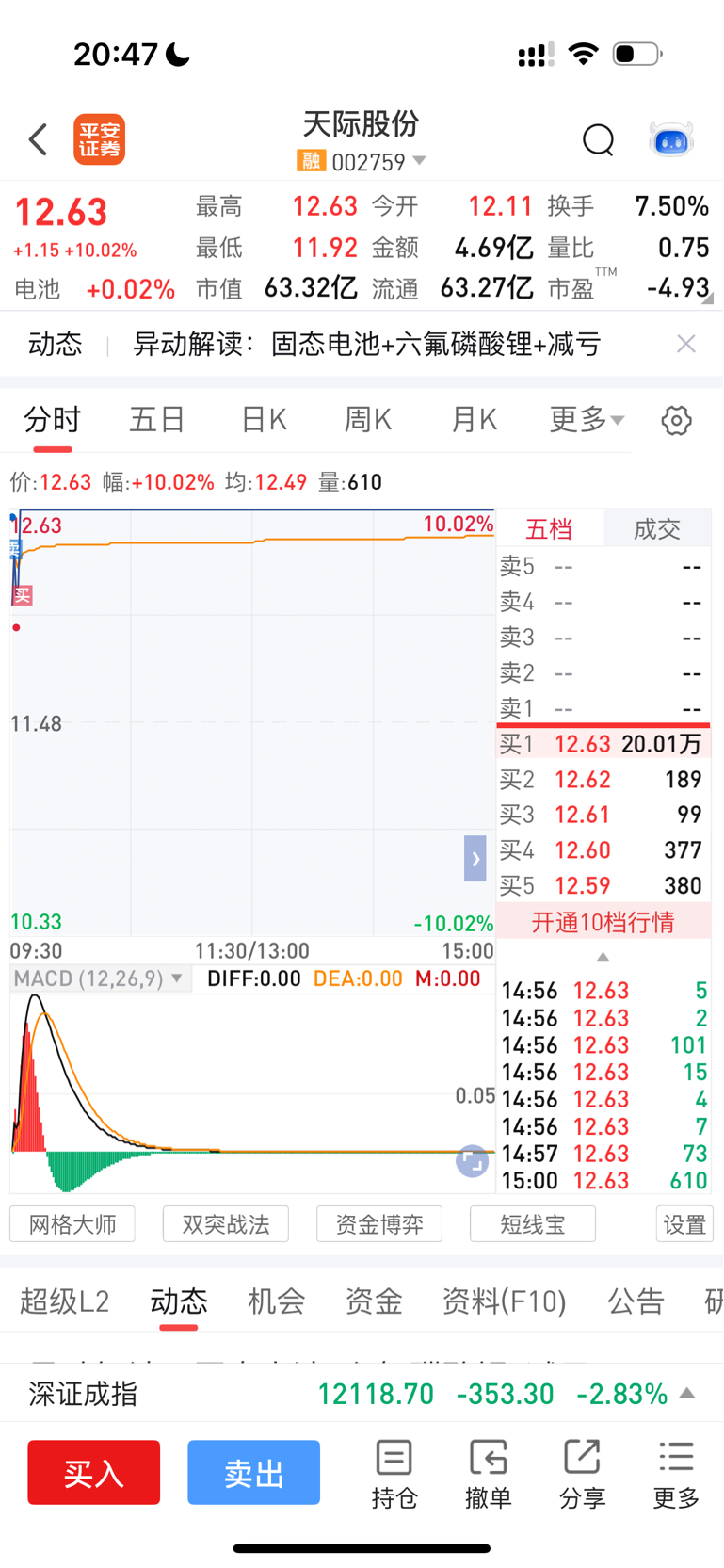Tap the 14:57 12.63 73 trade row
The width and height of the screenshot is (724, 1568).
pos(603,1154)
